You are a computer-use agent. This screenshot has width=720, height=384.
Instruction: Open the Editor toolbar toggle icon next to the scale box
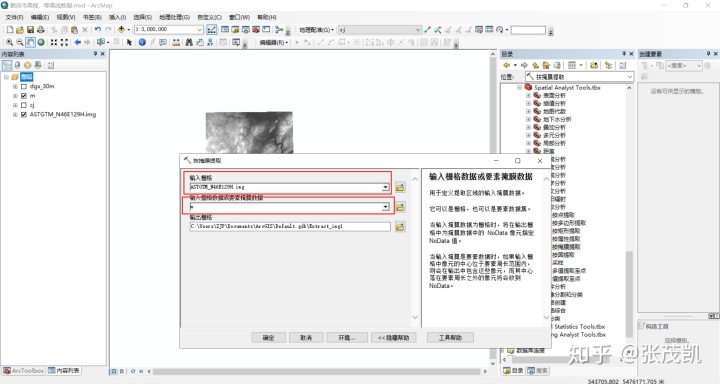(x=212, y=30)
